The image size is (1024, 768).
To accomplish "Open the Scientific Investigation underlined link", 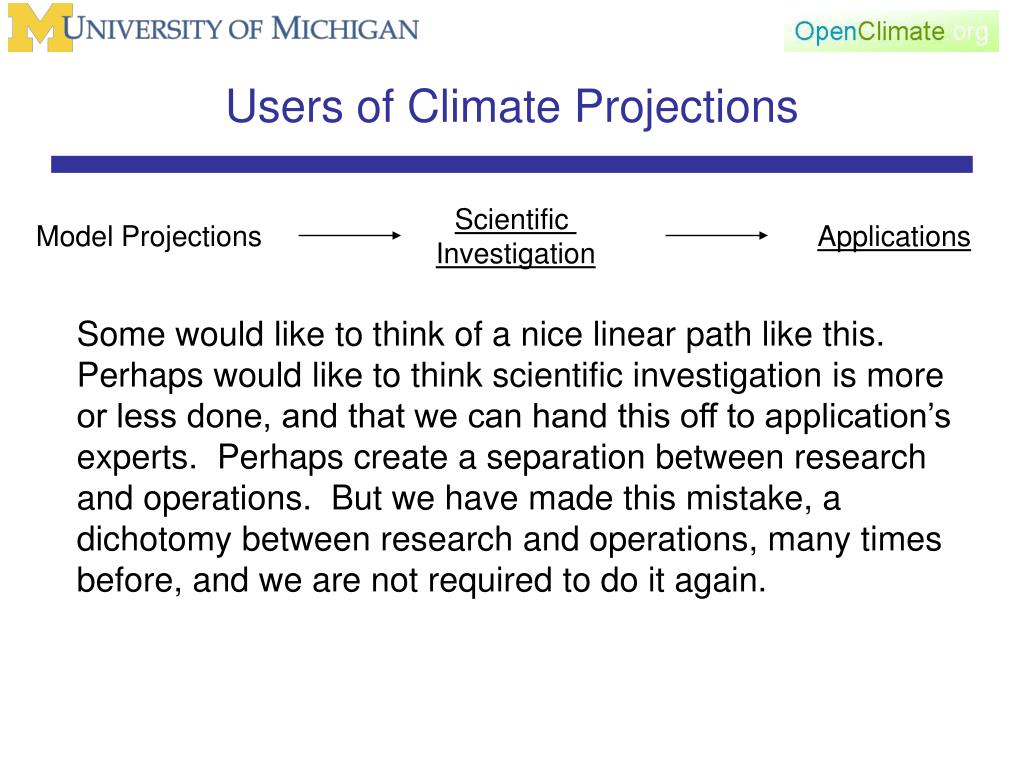I will point(515,236).
